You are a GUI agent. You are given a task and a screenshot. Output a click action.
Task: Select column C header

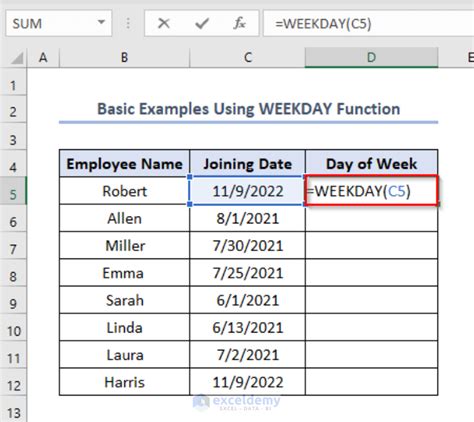(x=247, y=58)
